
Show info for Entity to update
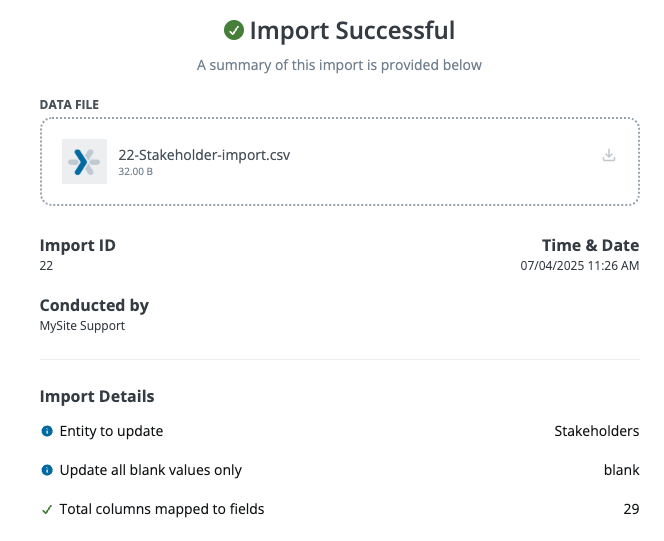(47, 431)
